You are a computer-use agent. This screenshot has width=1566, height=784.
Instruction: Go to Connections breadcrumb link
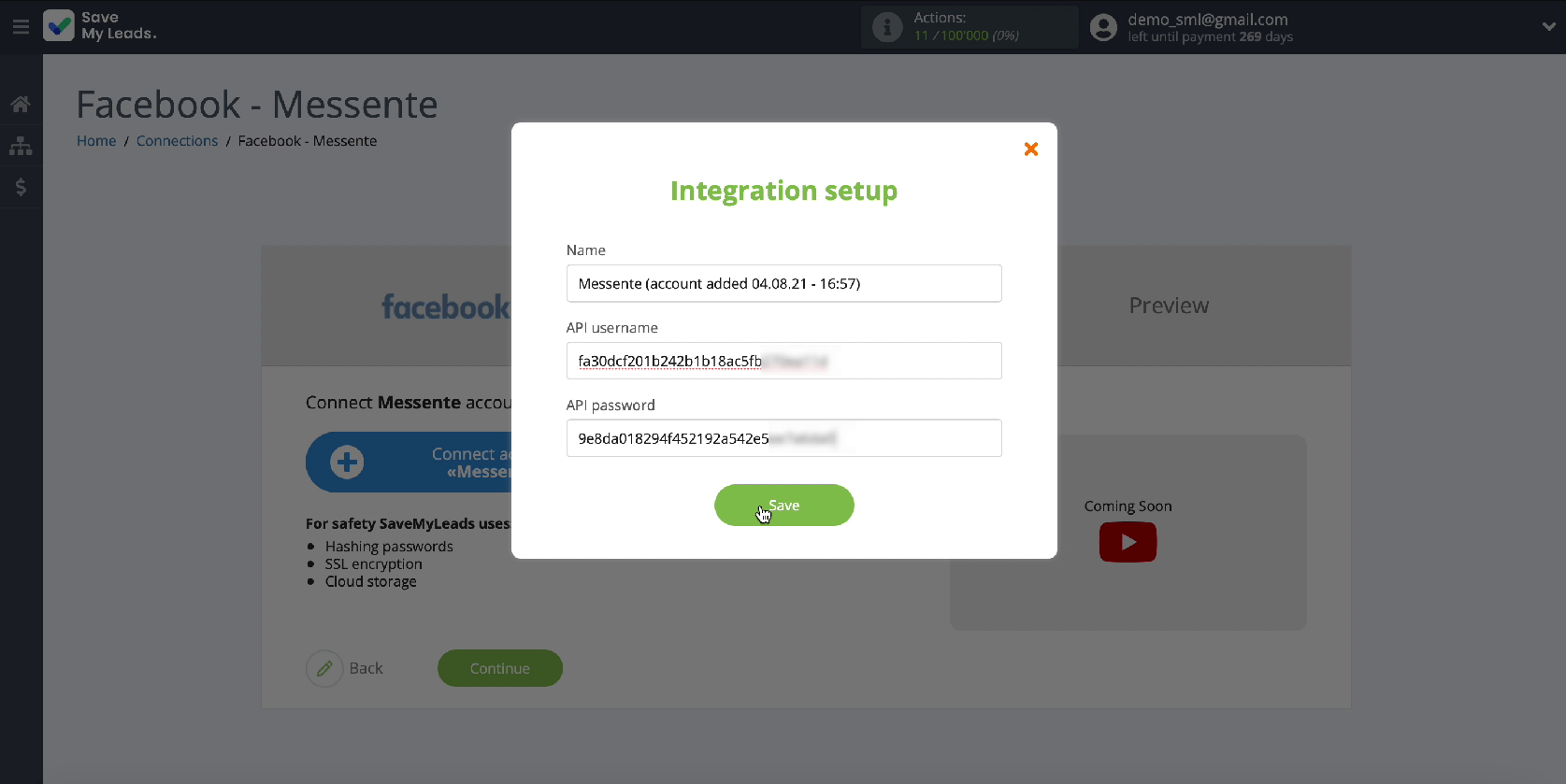[177, 141]
